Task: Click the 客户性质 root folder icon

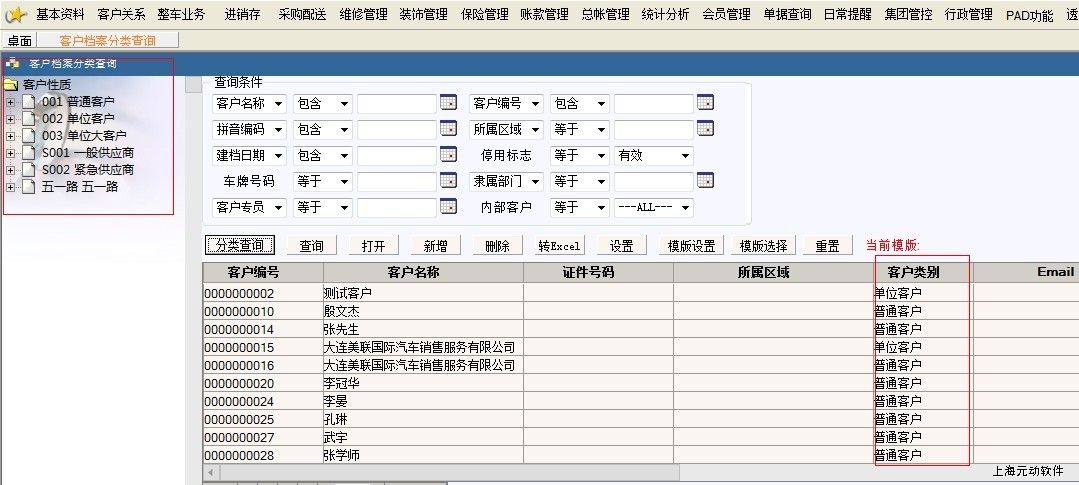Action: [12, 84]
